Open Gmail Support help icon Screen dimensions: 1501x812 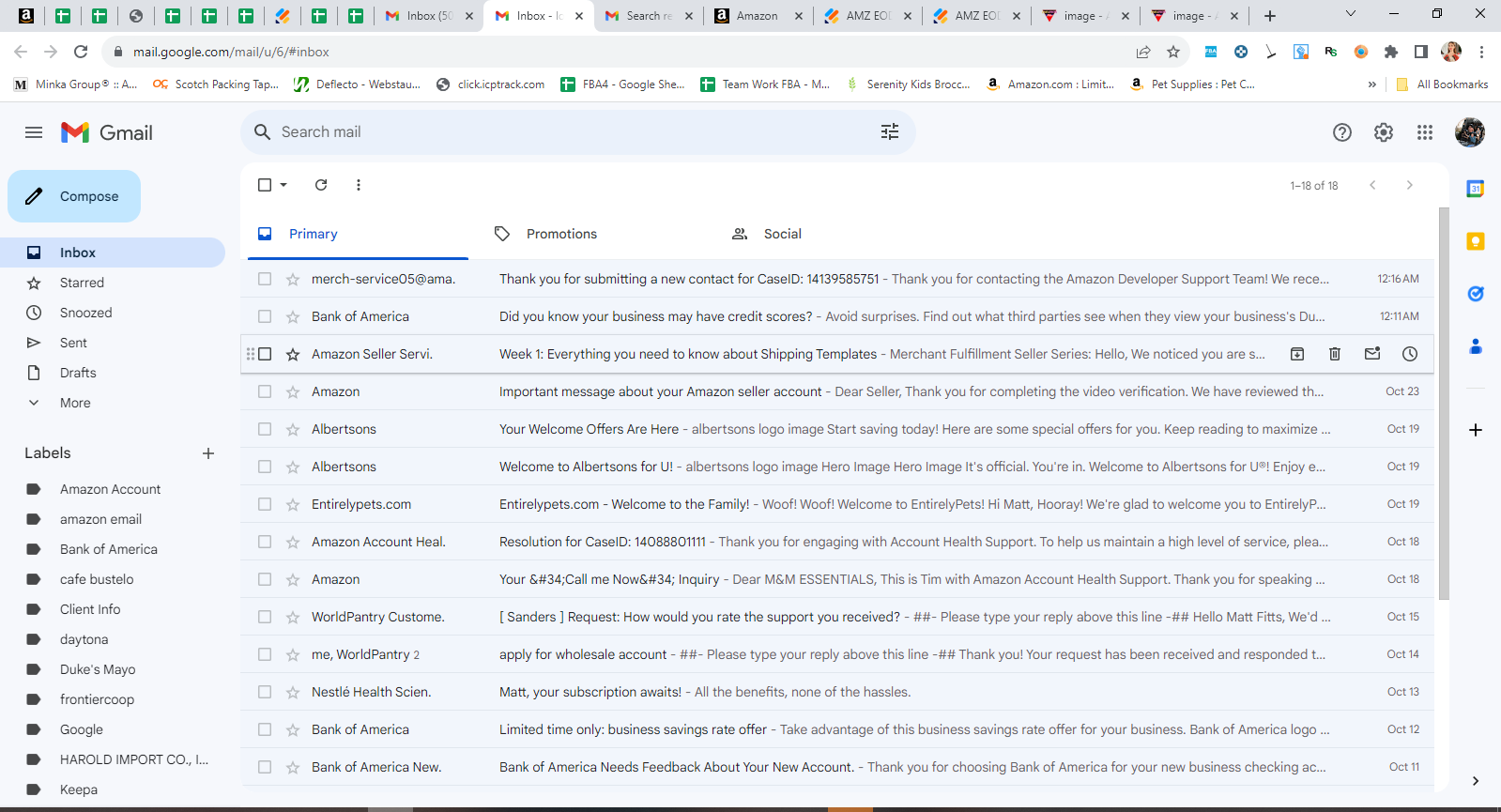1342,132
